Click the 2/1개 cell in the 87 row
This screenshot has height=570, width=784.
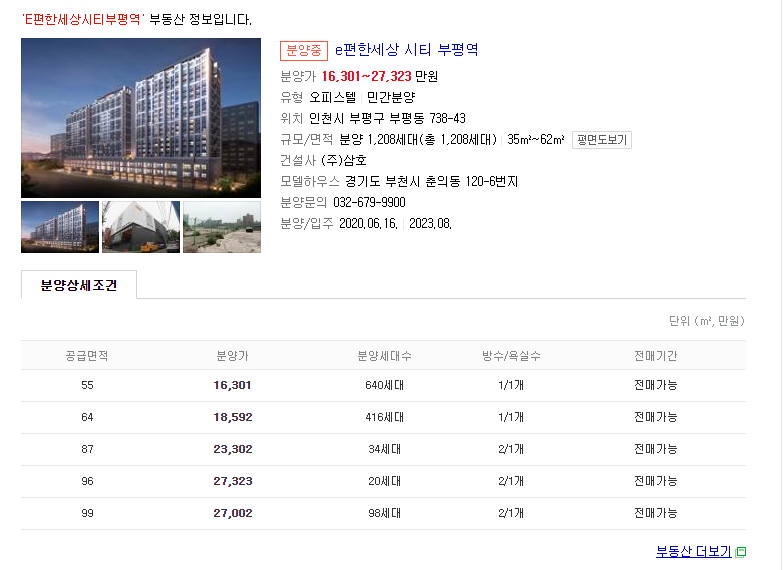click(x=511, y=449)
